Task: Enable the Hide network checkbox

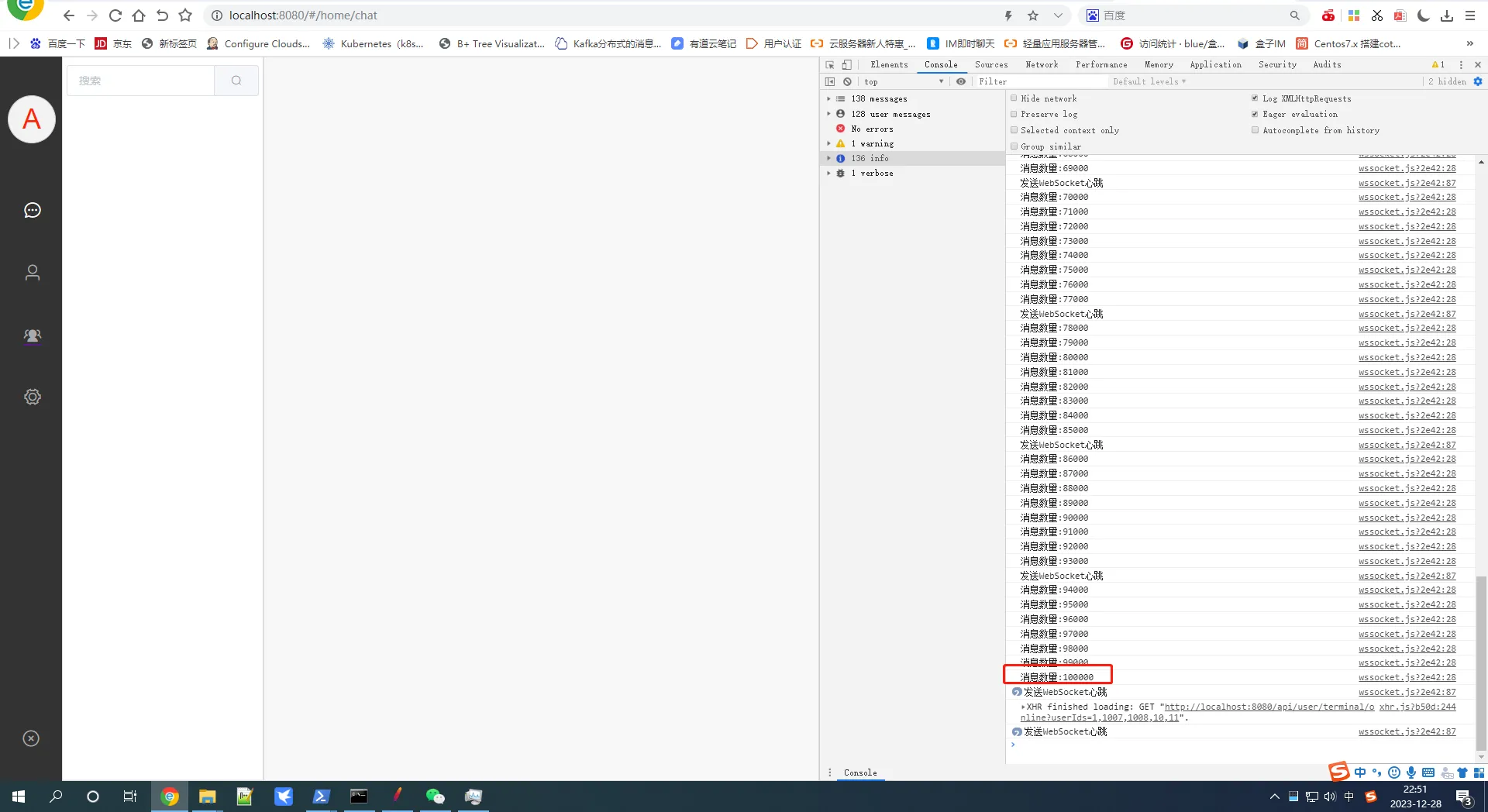Action: pos(1014,98)
